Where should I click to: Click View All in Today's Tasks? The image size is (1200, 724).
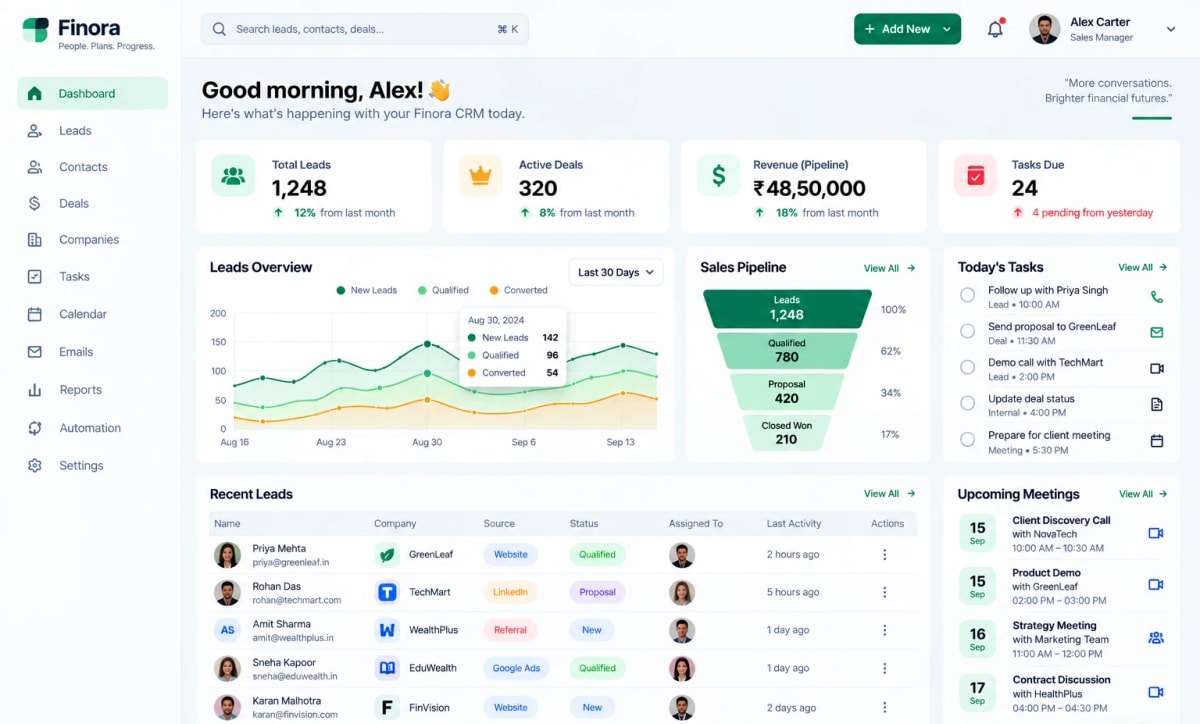click(1143, 267)
